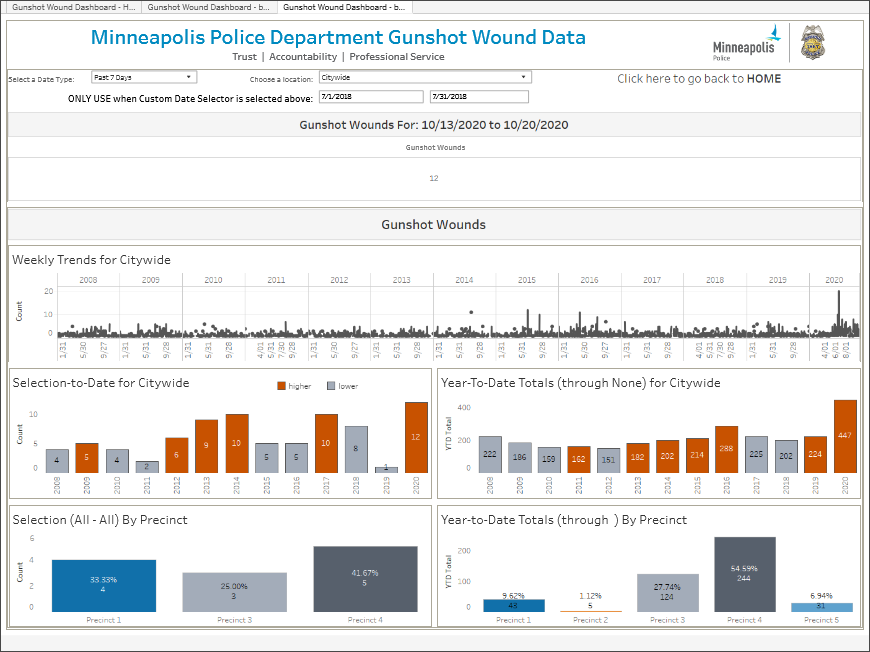
Task: Click the 2016 year-to-date bar labeled 288
Action: [x=726, y=449]
